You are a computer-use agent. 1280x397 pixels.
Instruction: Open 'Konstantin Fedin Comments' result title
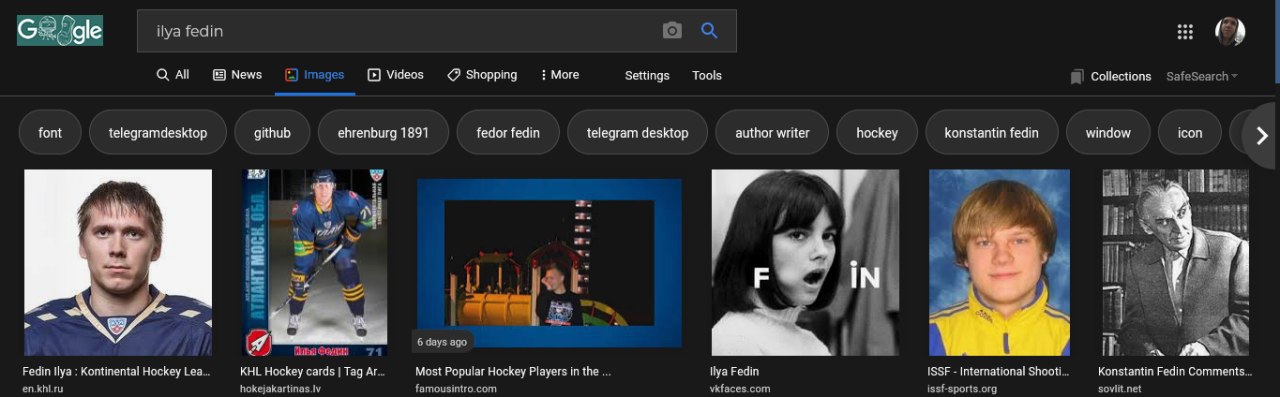click(x=1175, y=371)
